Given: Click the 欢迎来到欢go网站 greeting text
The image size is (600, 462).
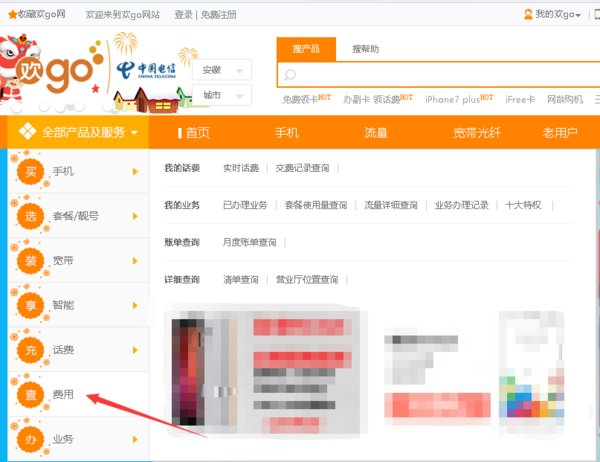Looking at the screenshot, I should click(x=123, y=15).
